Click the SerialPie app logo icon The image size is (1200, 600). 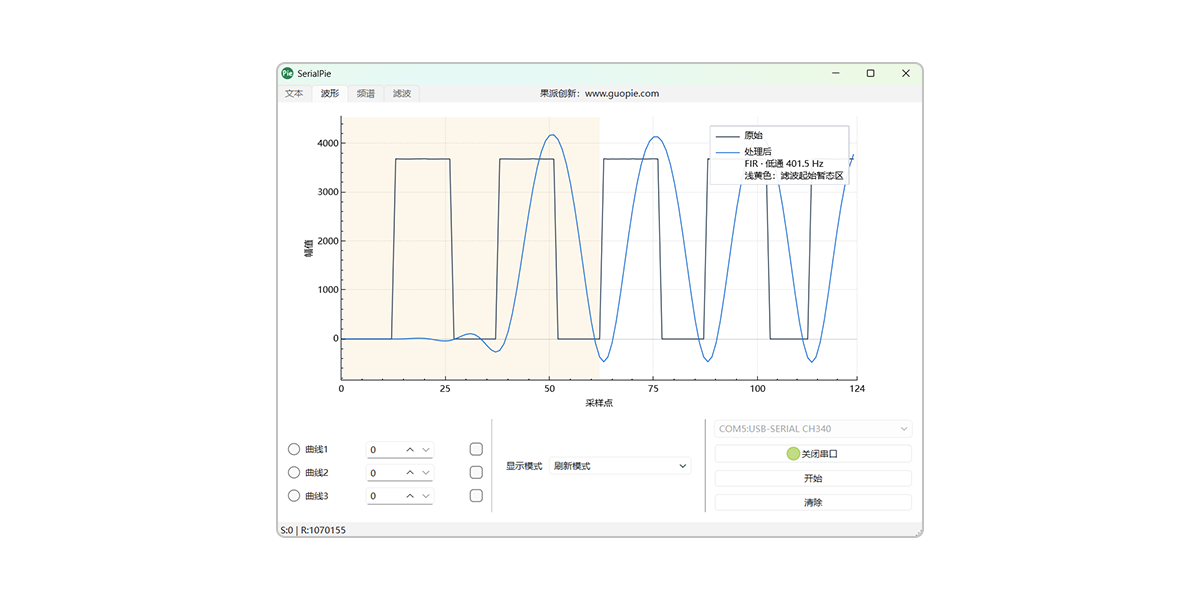(287, 73)
